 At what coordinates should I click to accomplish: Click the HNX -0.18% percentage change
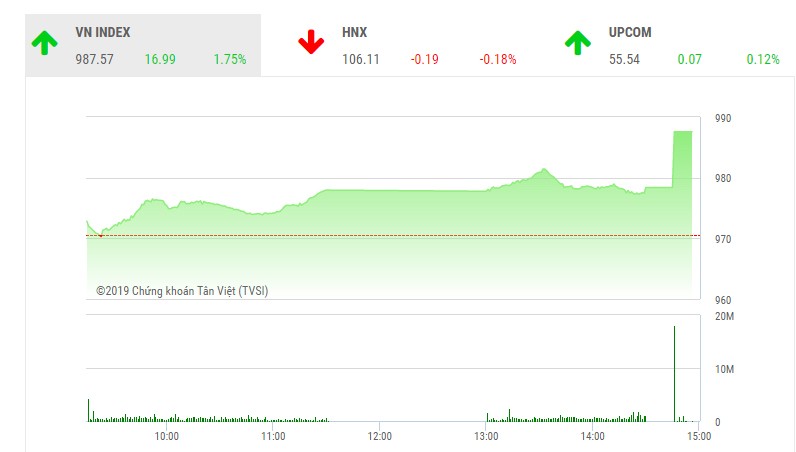point(497,59)
